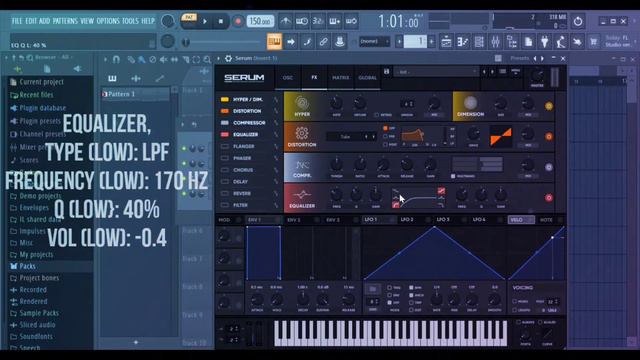Open Serum plugin gear options

pos(228,58)
